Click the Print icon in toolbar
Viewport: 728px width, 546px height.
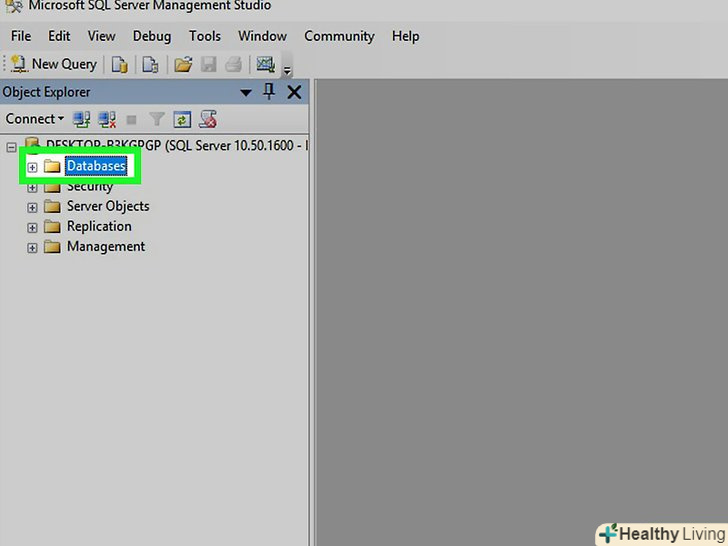point(234,65)
